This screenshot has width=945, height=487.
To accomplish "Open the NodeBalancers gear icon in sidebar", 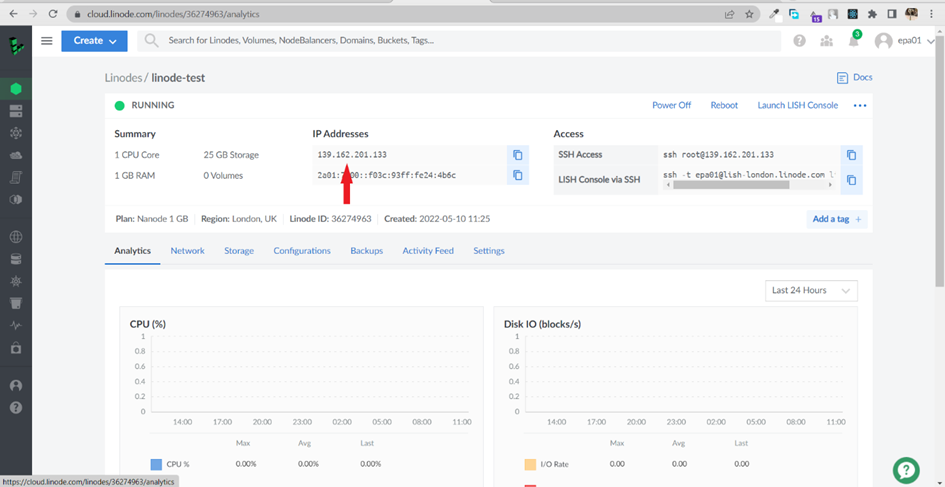I will click(x=16, y=133).
